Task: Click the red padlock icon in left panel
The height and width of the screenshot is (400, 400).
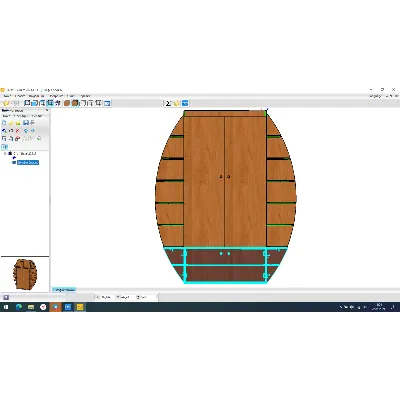Action: [18, 139]
